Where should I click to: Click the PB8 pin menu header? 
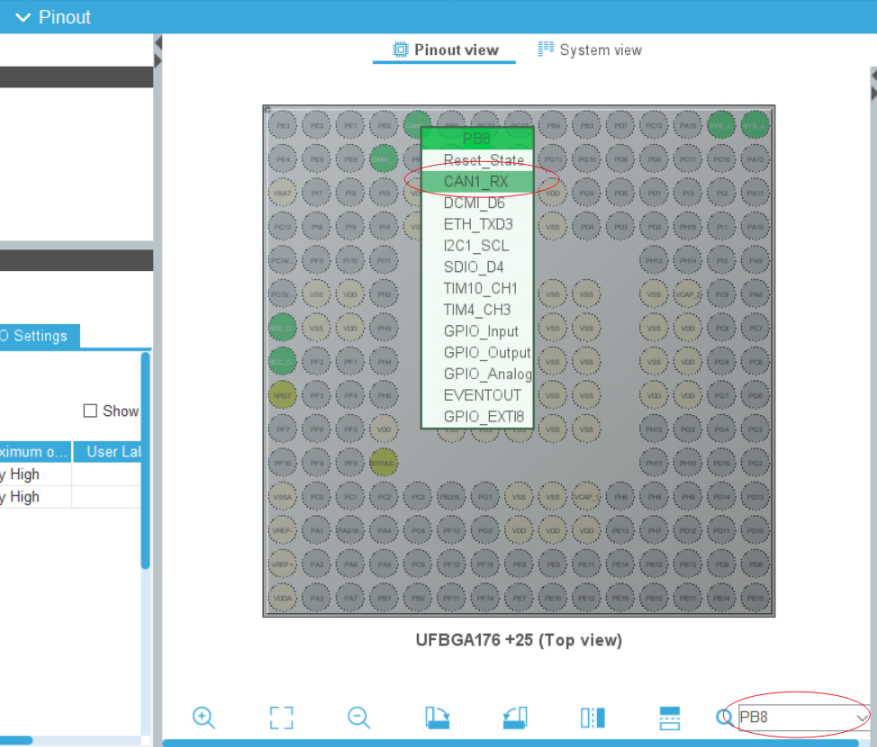pos(477,138)
